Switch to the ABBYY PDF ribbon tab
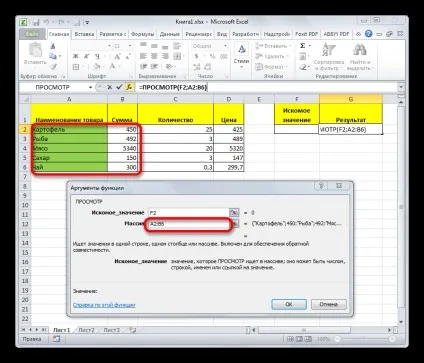 (x=336, y=34)
